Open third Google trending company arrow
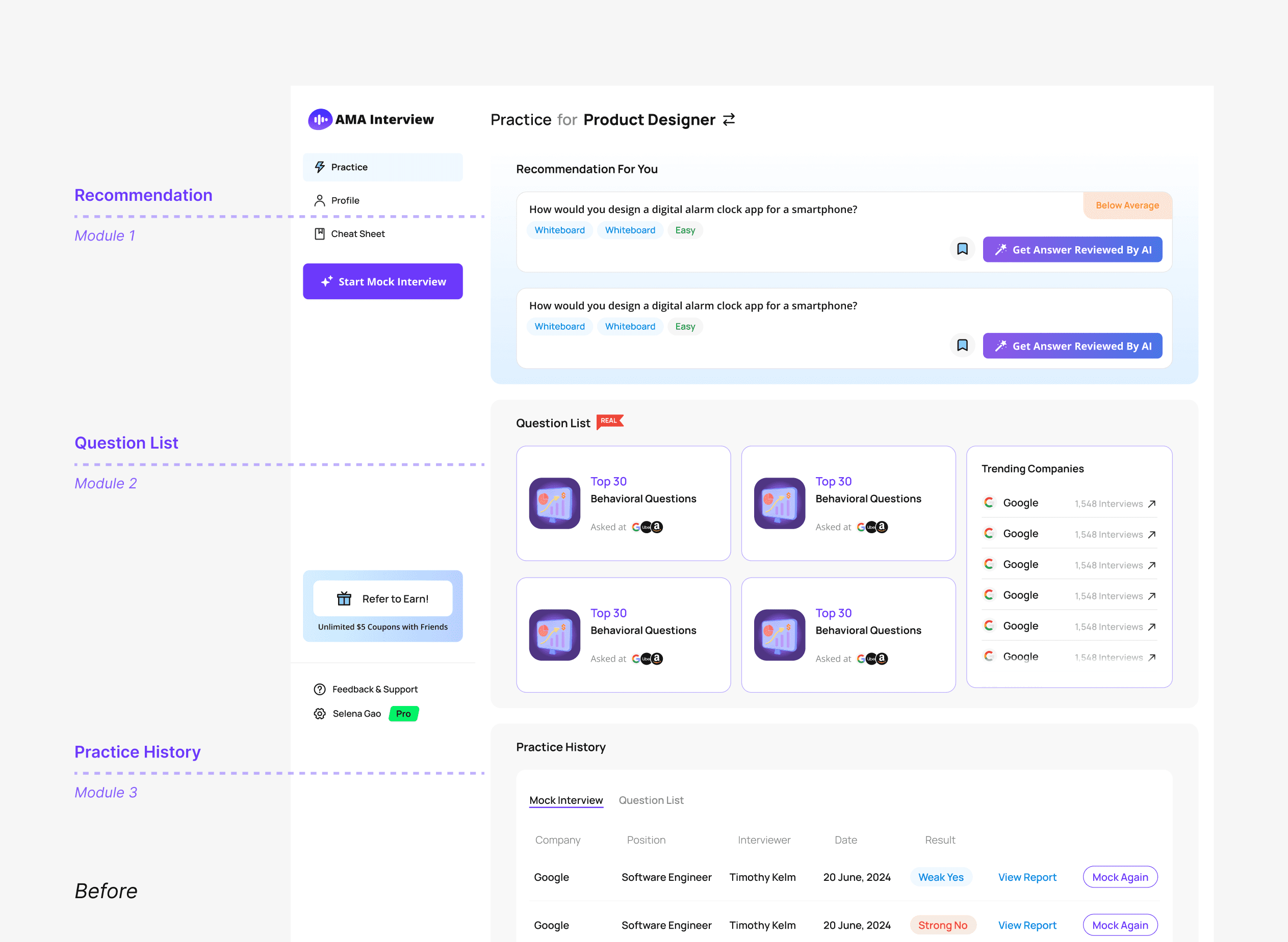1288x942 pixels. tap(1152, 566)
